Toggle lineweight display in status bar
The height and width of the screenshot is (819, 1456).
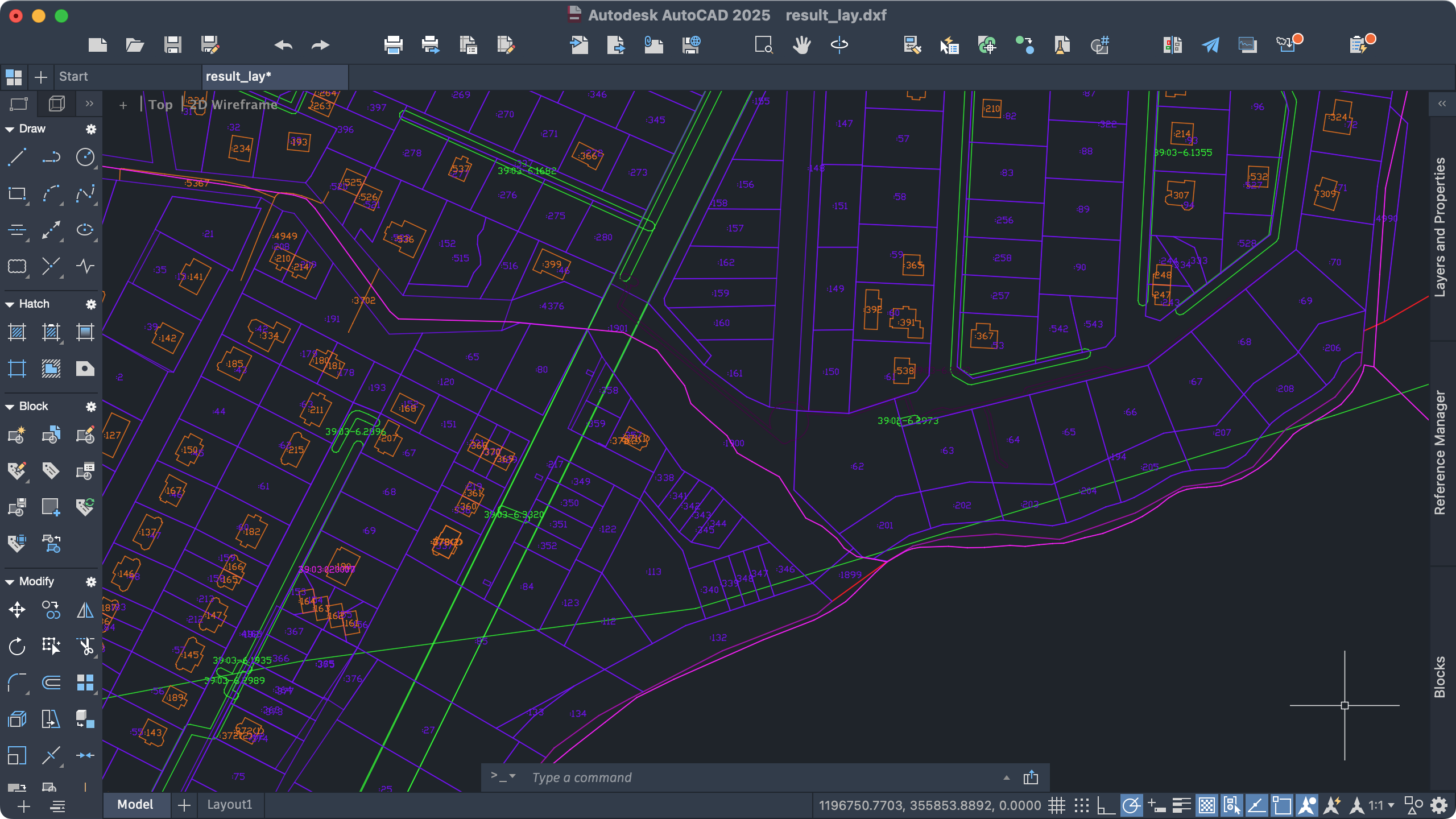click(x=1181, y=805)
